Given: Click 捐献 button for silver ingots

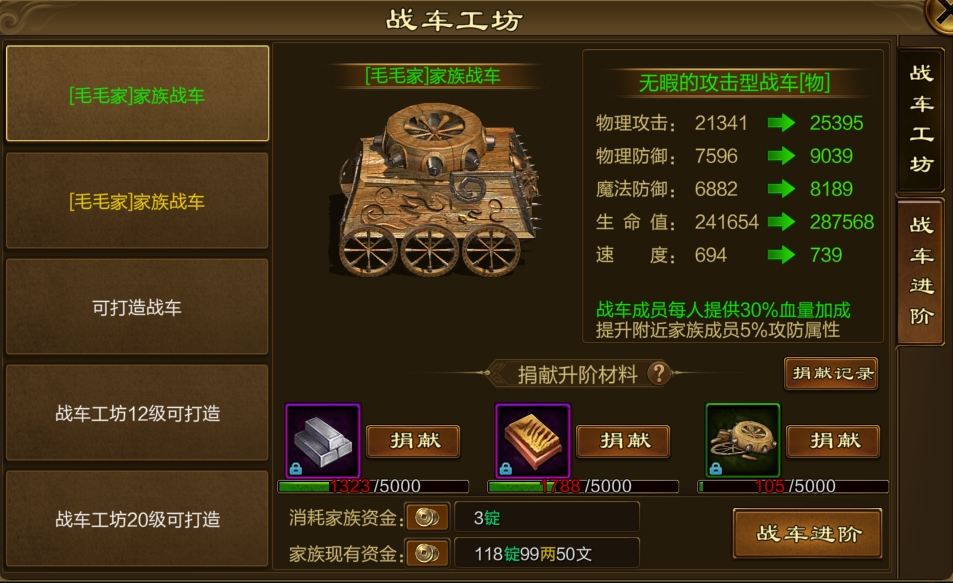Looking at the screenshot, I should pyautogui.click(x=413, y=441).
